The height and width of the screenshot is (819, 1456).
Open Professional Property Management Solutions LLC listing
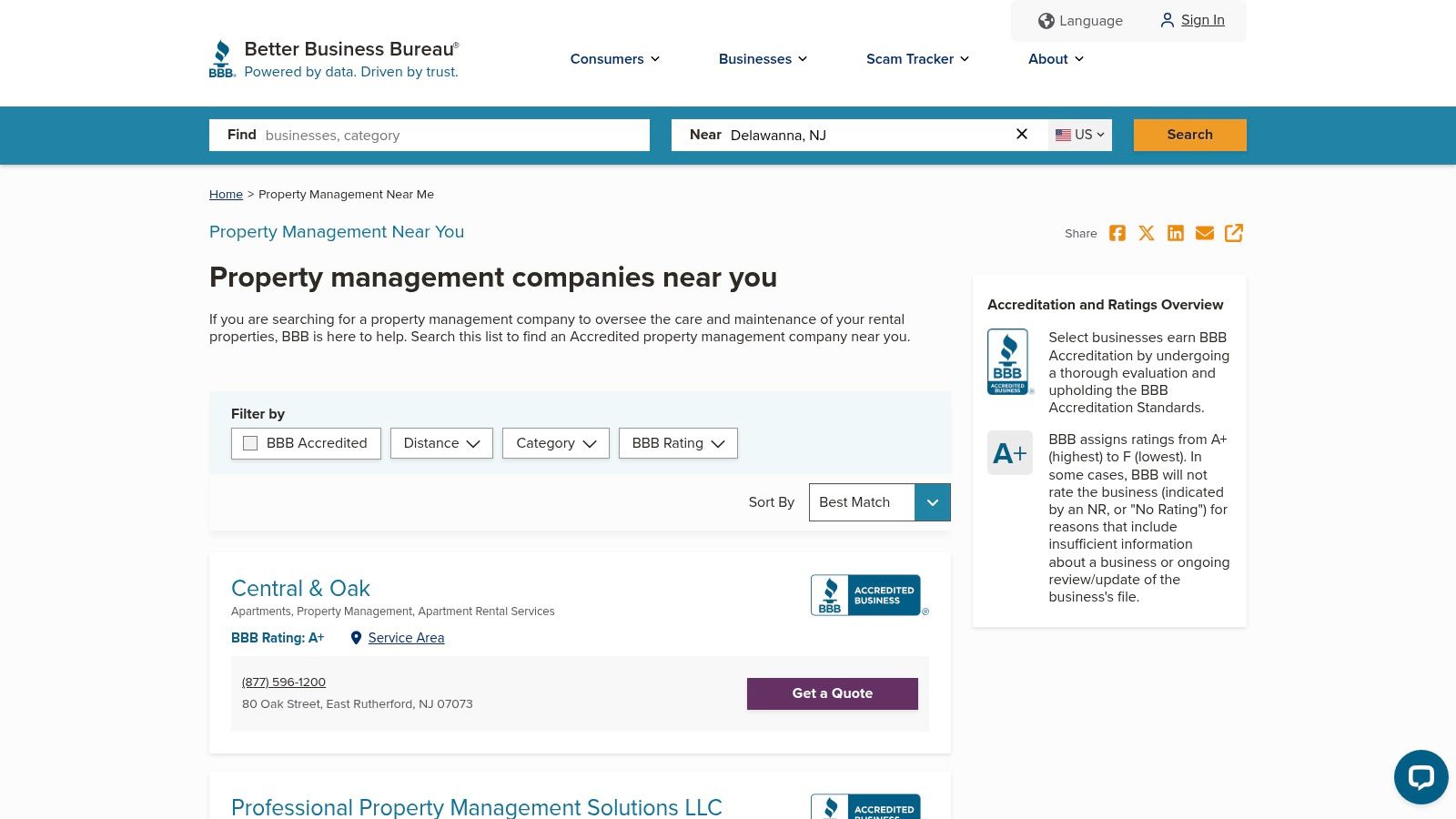click(477, 807)
